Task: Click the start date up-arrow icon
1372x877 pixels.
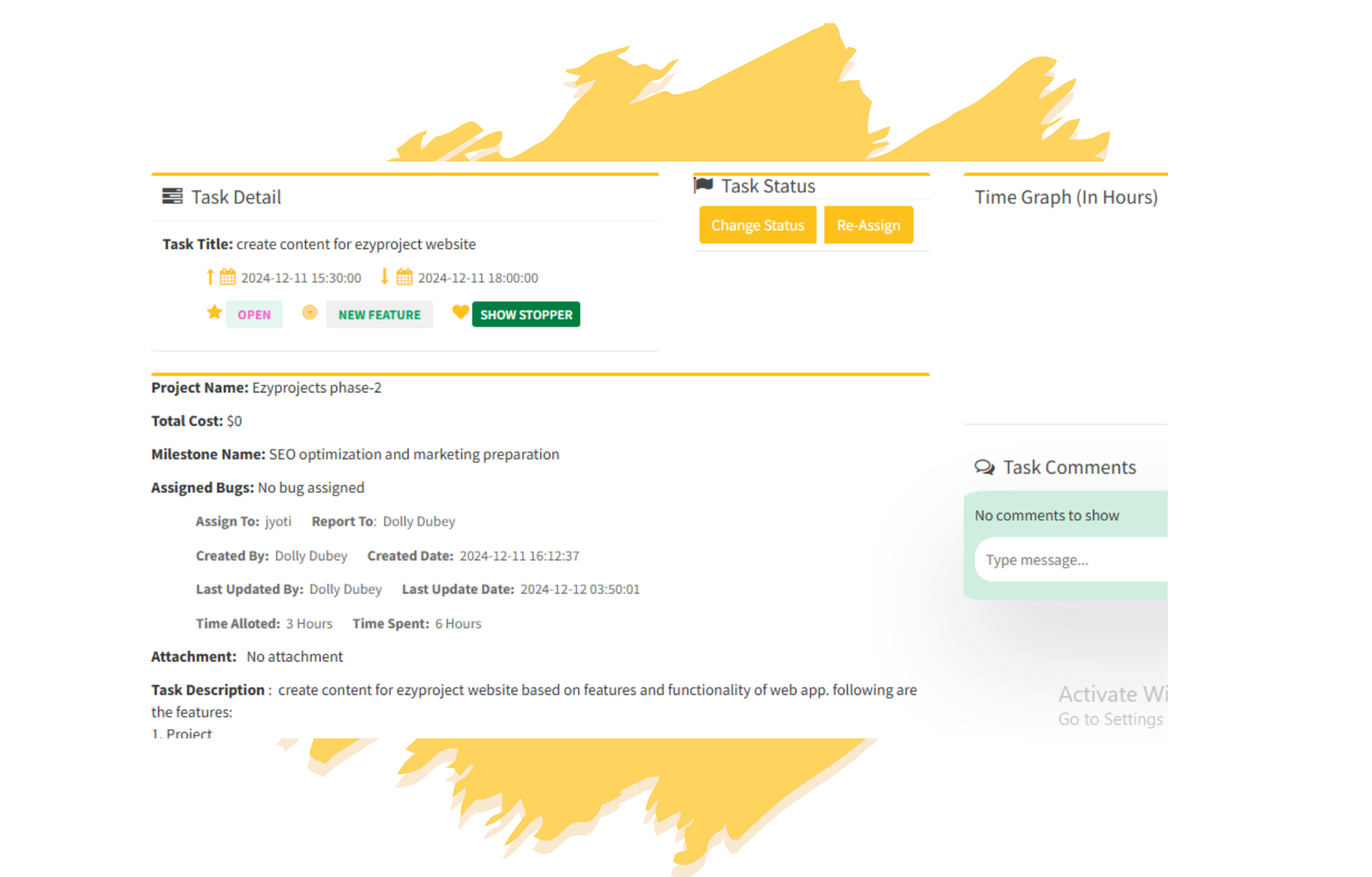Action: click(x=210, y=277)
